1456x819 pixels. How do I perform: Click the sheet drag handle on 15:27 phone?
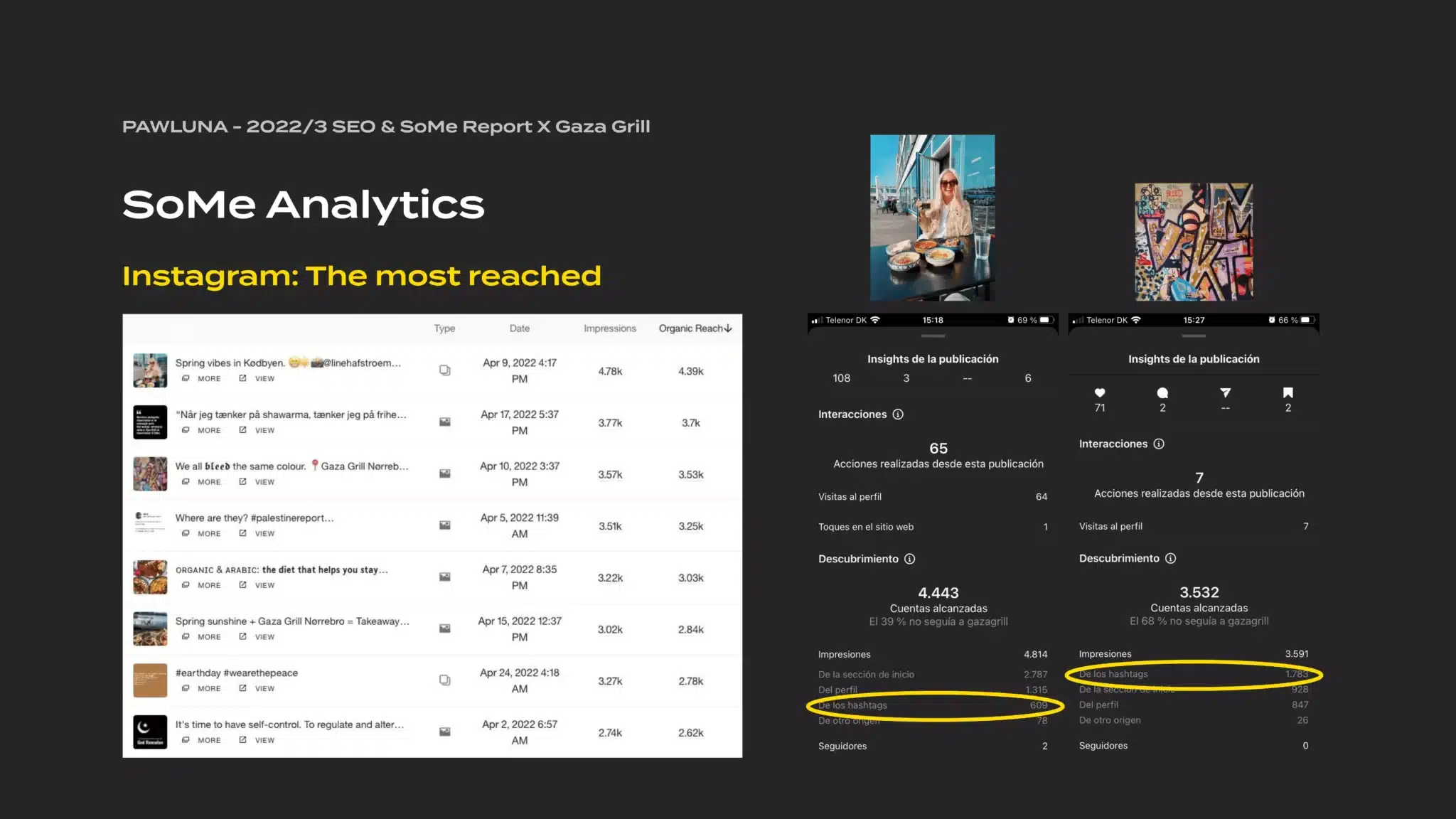(x=1194, y=336)
